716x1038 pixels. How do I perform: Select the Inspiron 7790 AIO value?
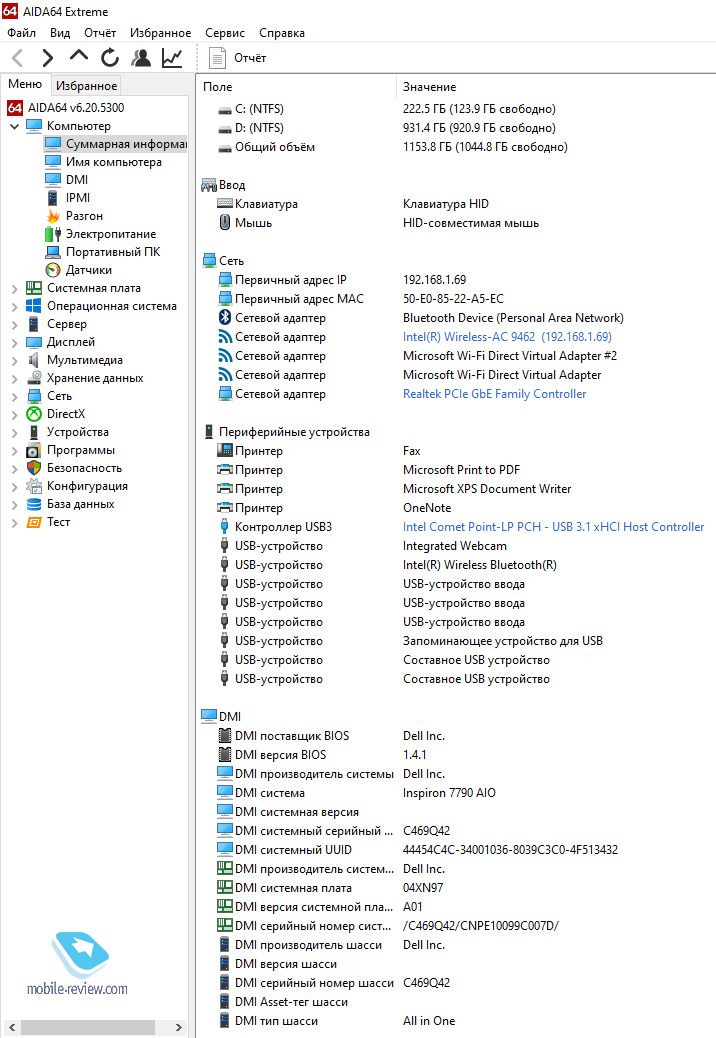[x=449, y=793]
